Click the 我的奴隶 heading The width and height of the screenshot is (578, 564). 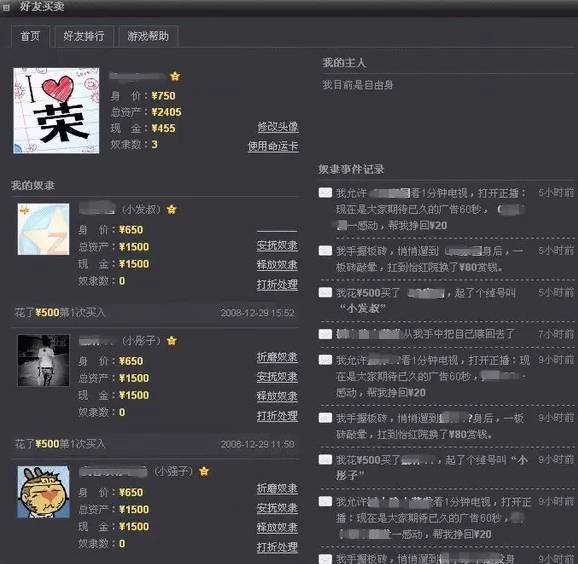33,185
